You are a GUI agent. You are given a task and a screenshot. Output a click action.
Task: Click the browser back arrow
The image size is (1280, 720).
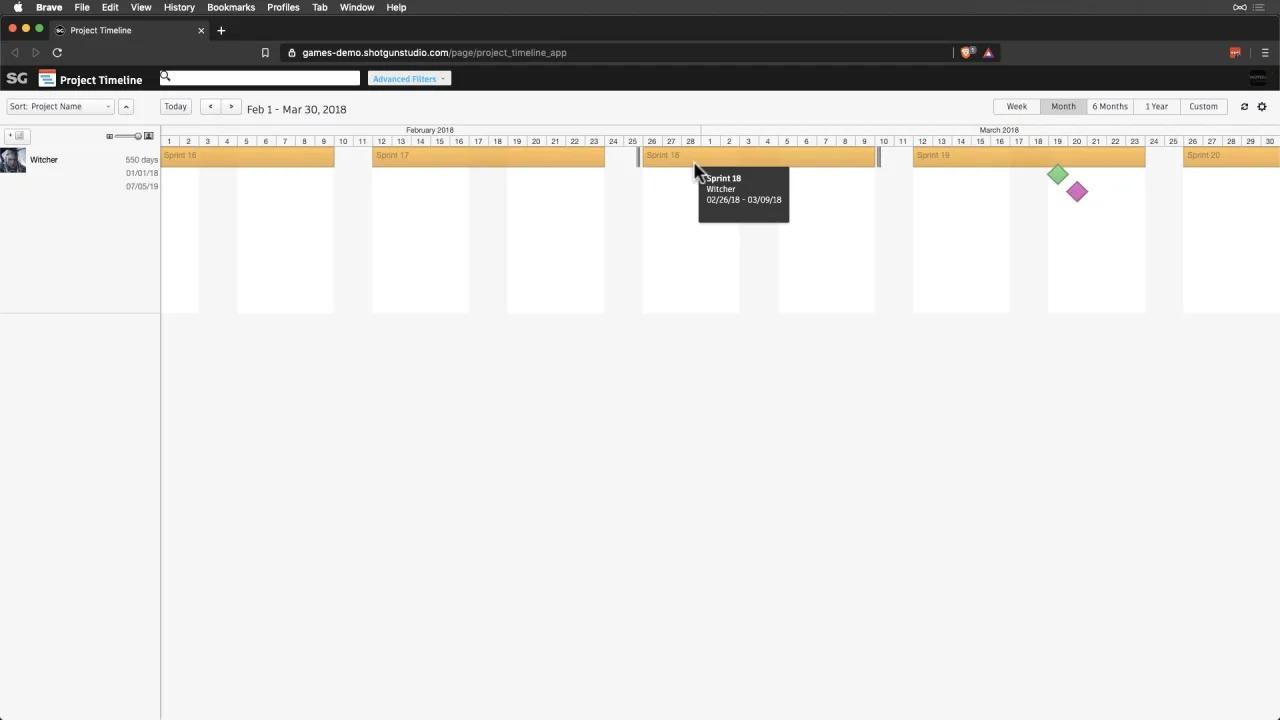tap(14, 53)
